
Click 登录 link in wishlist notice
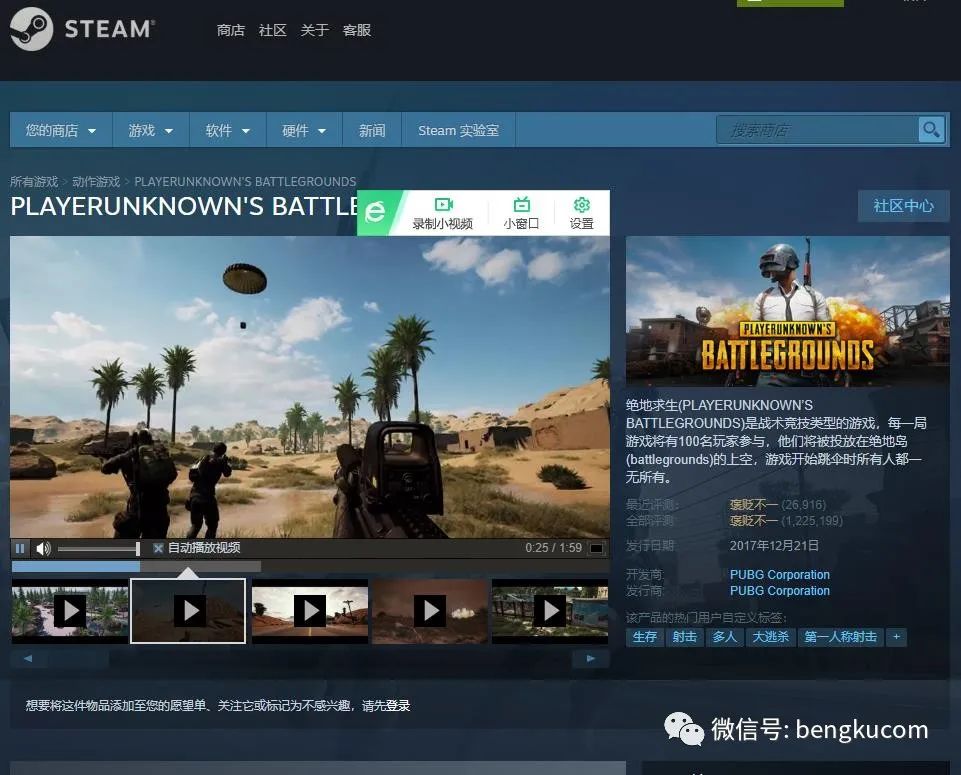pos(398,706)
